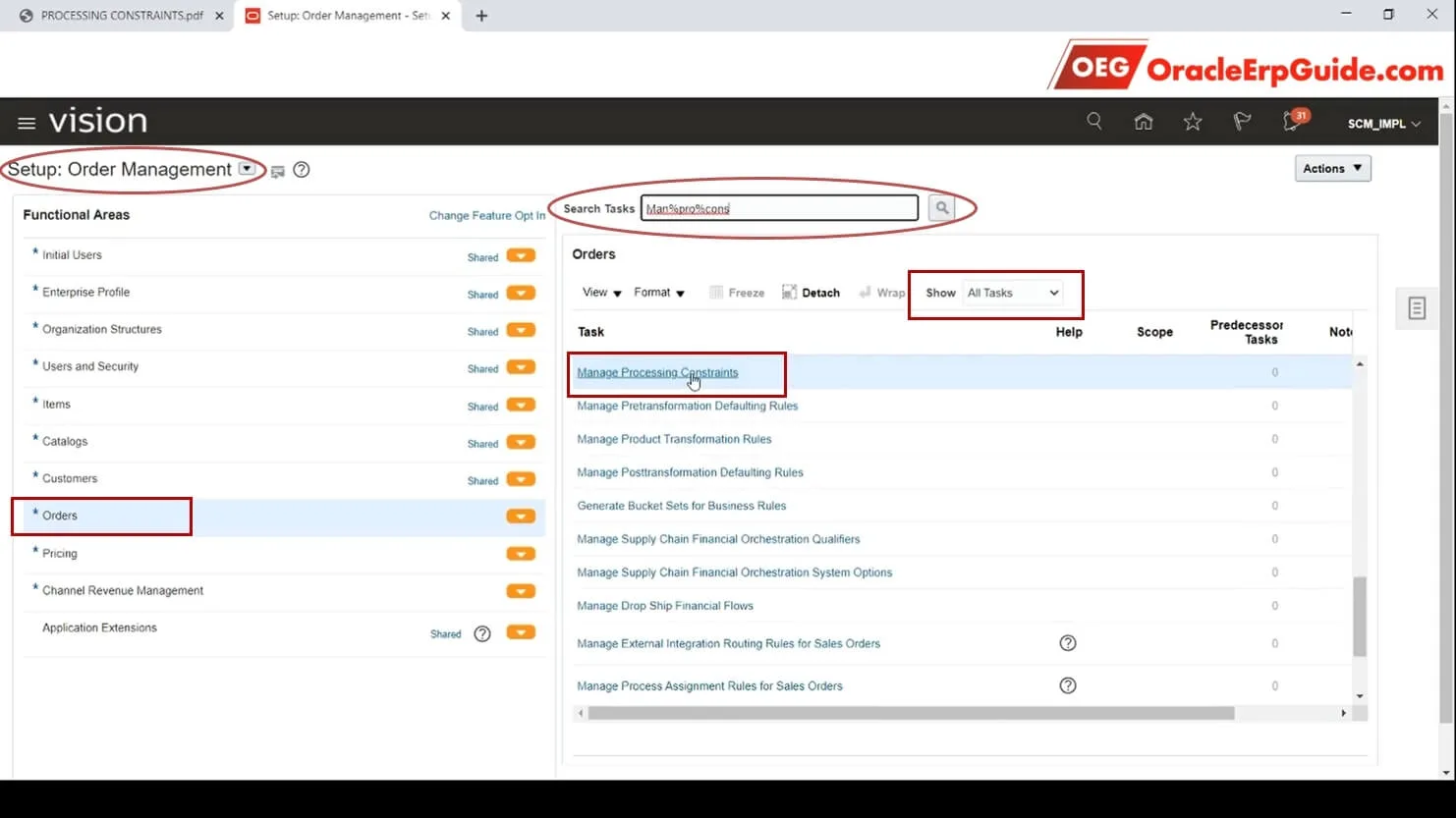Open Manage Posttransformation Defaulting Rules task
The height and width of the screenshot is (818, 1456).
pos(690,473)
